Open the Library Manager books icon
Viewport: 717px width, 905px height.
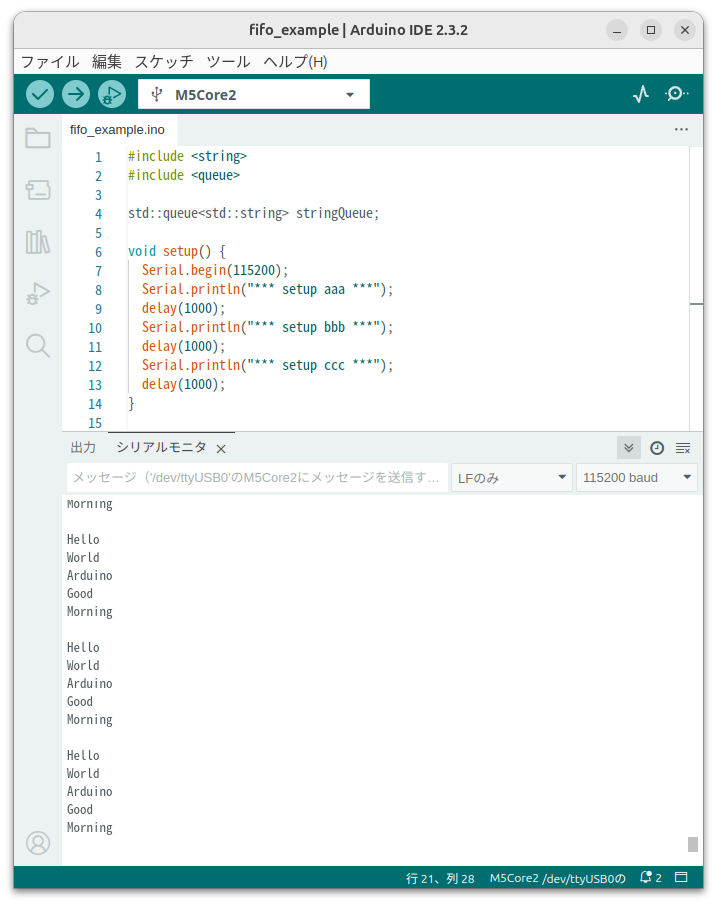tap(38, 242)
